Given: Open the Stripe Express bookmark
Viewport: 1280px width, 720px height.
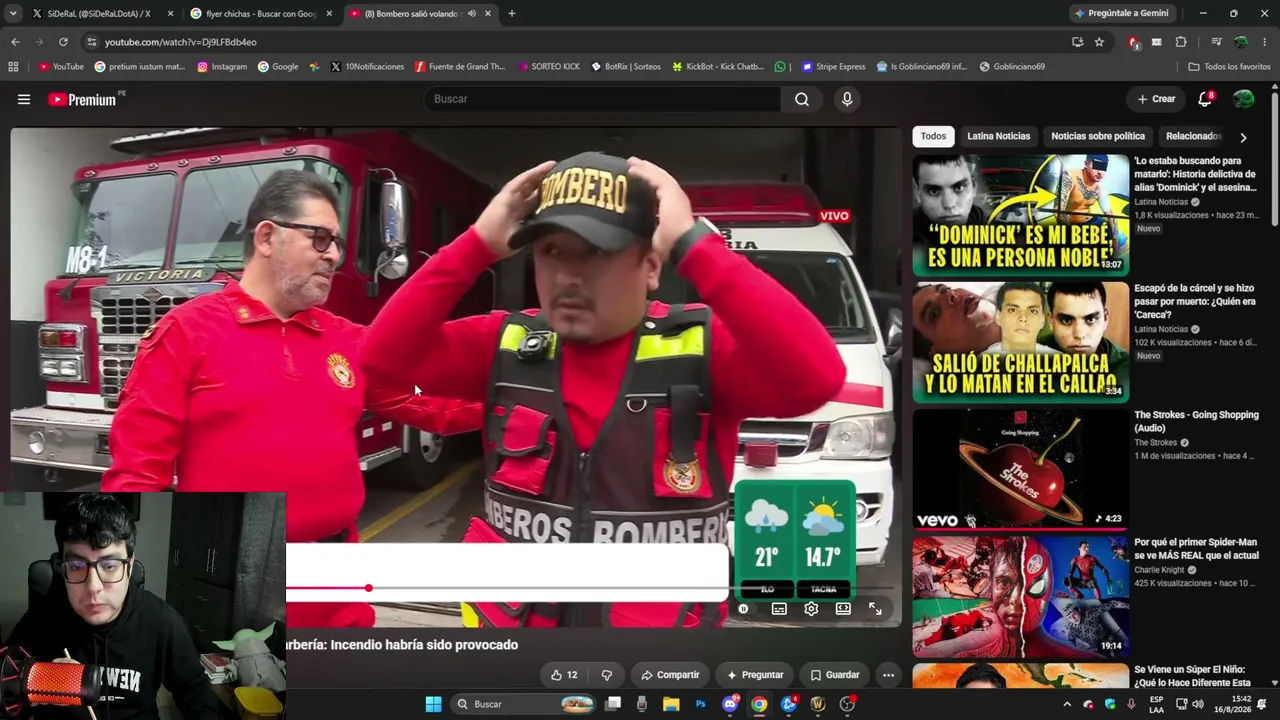Looking at the screenshot, I should (x=832, y=67).
